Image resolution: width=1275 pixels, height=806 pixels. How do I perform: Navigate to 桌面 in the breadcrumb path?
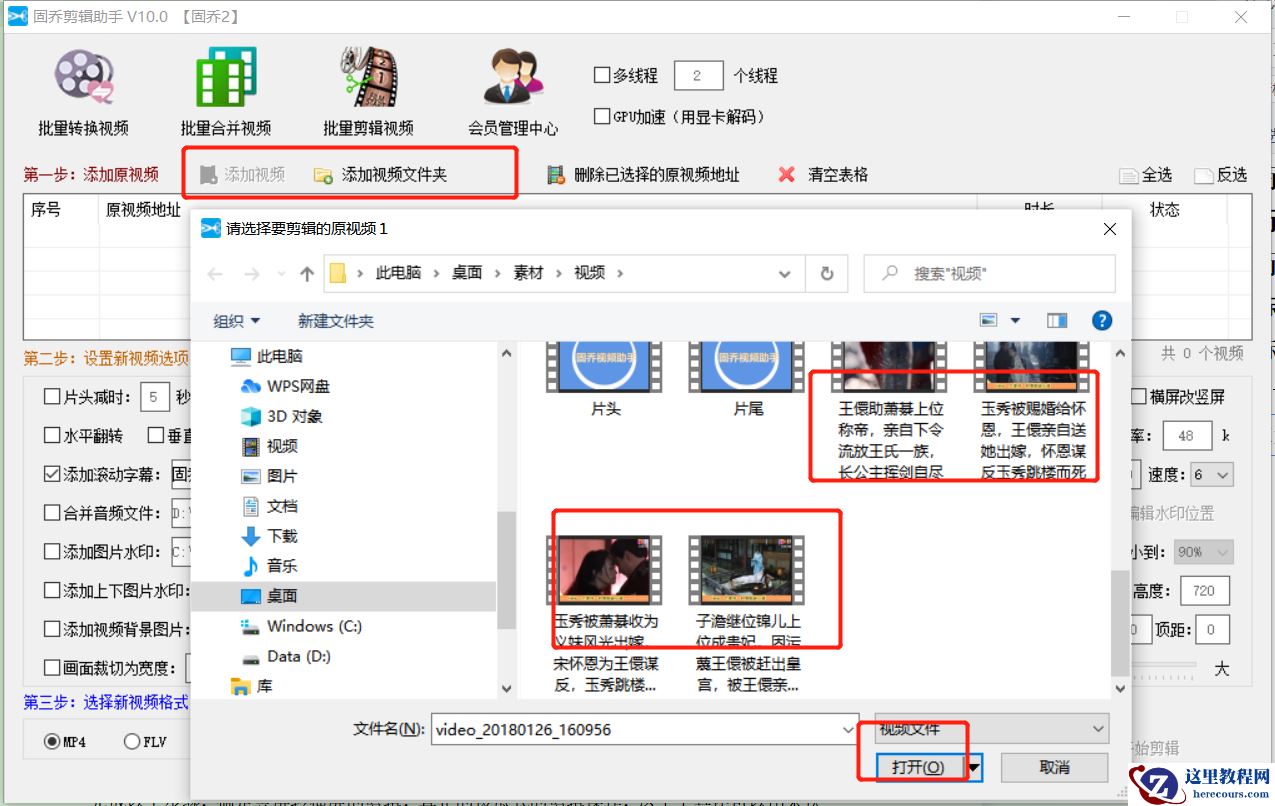[466, 271]
